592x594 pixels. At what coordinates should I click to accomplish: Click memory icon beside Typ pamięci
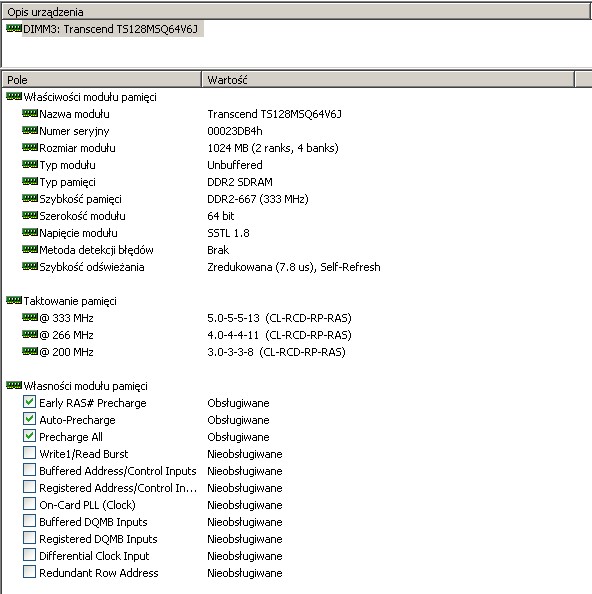click(x=30, y=182)
